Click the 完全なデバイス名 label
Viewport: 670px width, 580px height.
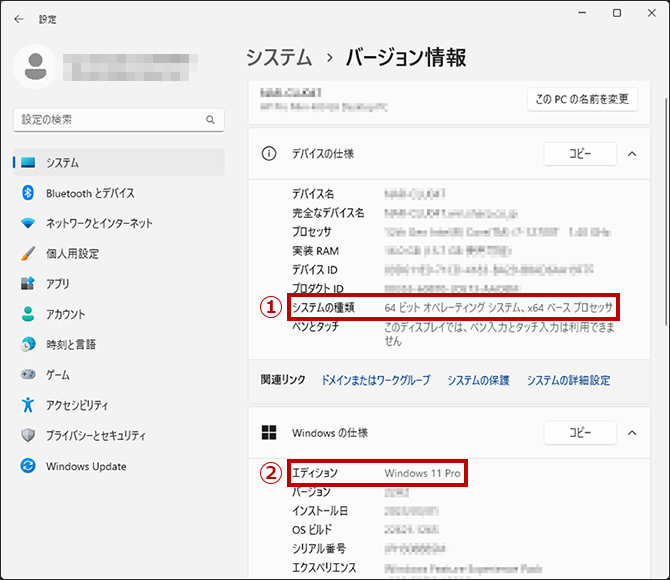coord(328,213)
